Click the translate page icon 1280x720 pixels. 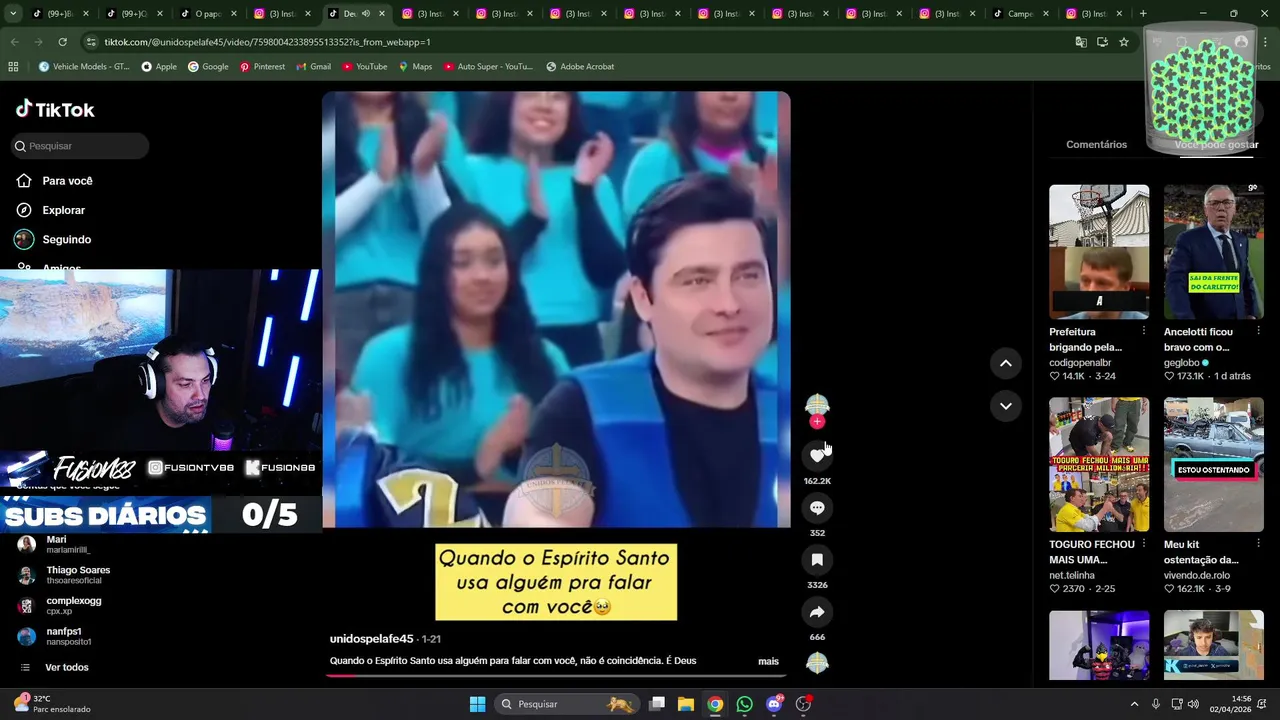pos(1081,42)
